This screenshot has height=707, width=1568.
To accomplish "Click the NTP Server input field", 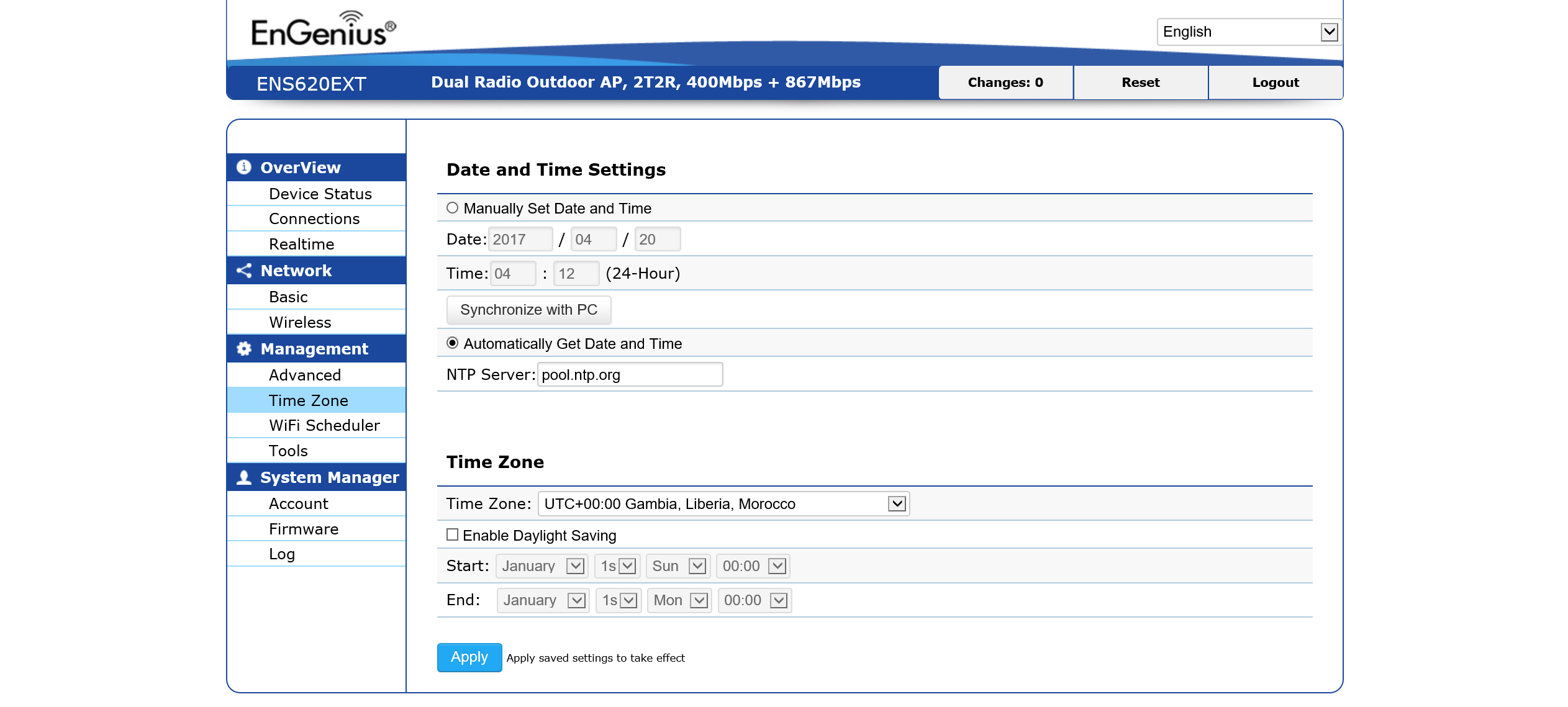I will [x=630, y=374].
